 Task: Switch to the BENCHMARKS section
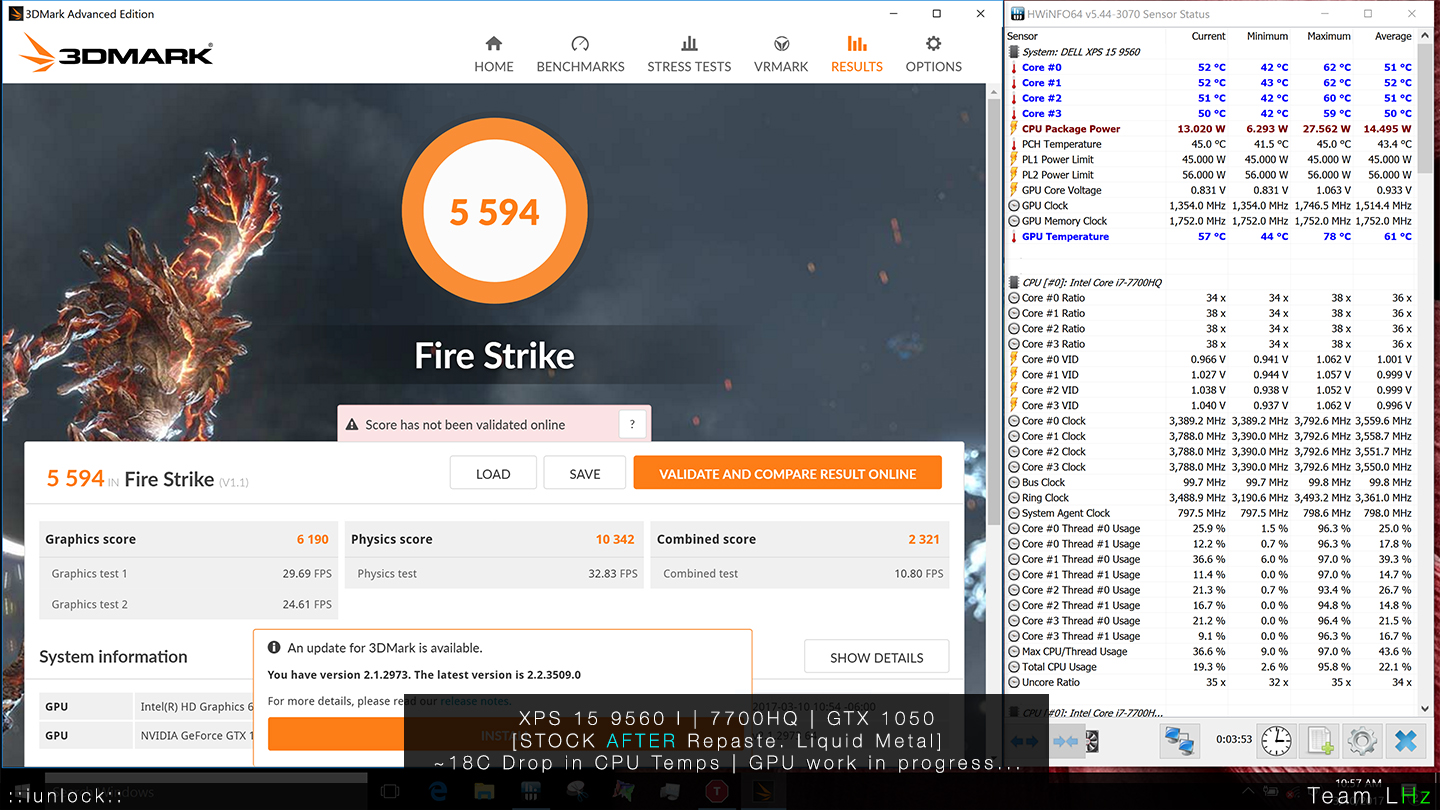(x=580, y=54)
